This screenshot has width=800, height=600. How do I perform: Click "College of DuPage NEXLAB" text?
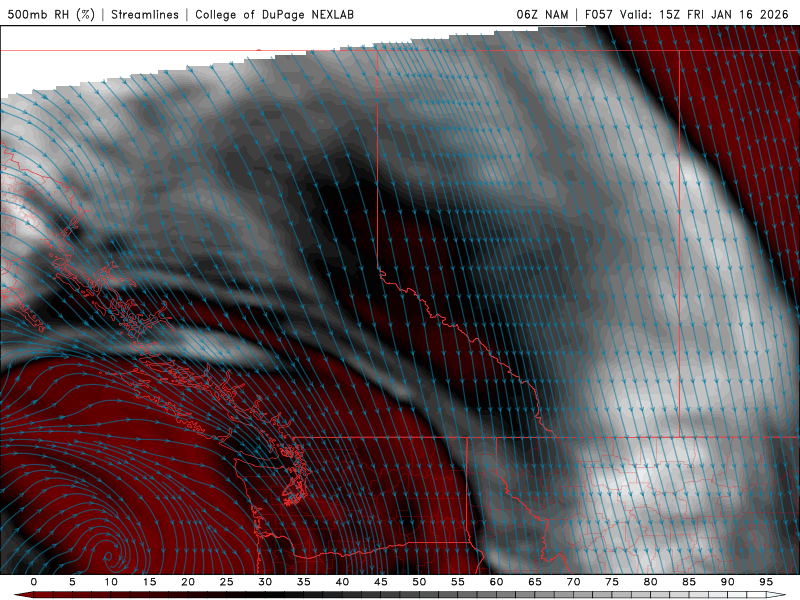coord(274,14)
